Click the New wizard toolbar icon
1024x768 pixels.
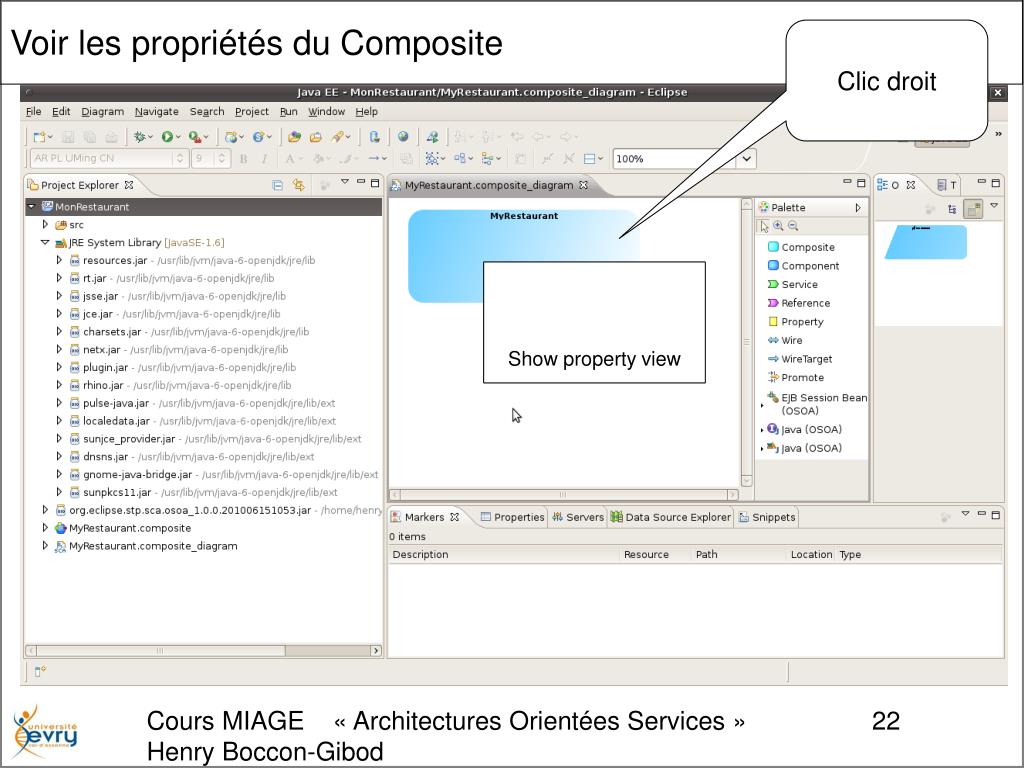pos(40,136)
